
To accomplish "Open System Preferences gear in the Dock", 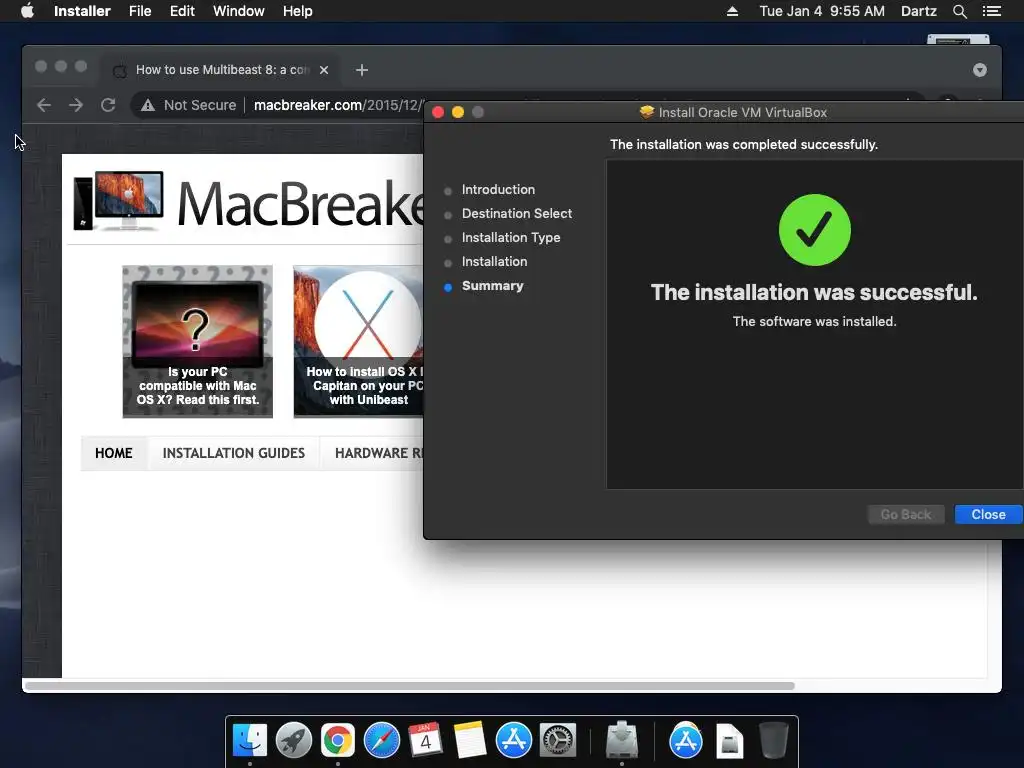I will [557, 741].
